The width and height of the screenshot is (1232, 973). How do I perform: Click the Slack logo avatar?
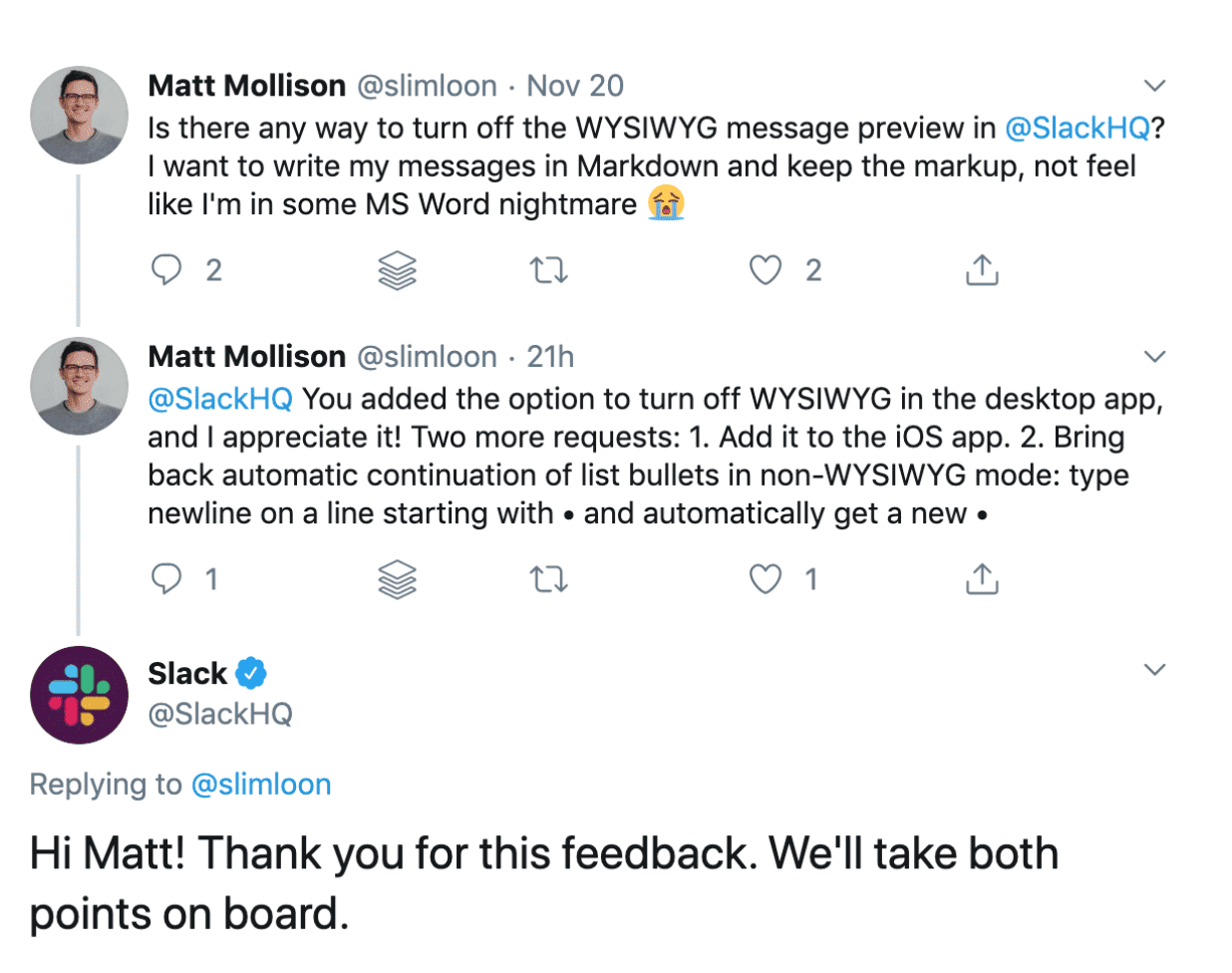79,695
